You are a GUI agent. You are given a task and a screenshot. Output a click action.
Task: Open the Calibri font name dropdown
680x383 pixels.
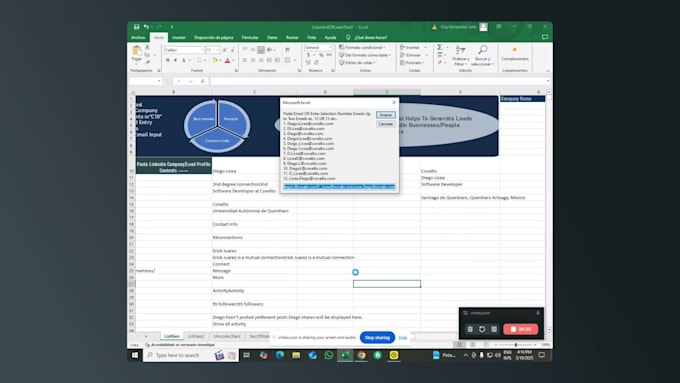pos(202,50)
